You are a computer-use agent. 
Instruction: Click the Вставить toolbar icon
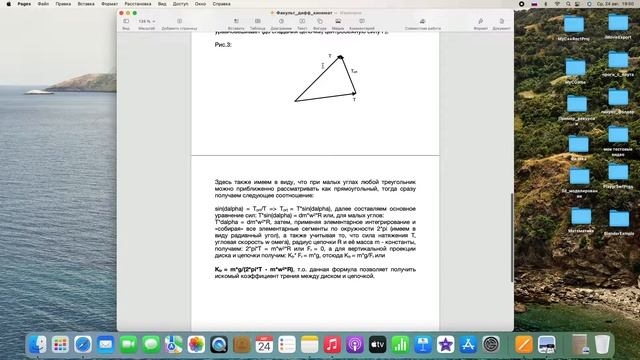236,21
